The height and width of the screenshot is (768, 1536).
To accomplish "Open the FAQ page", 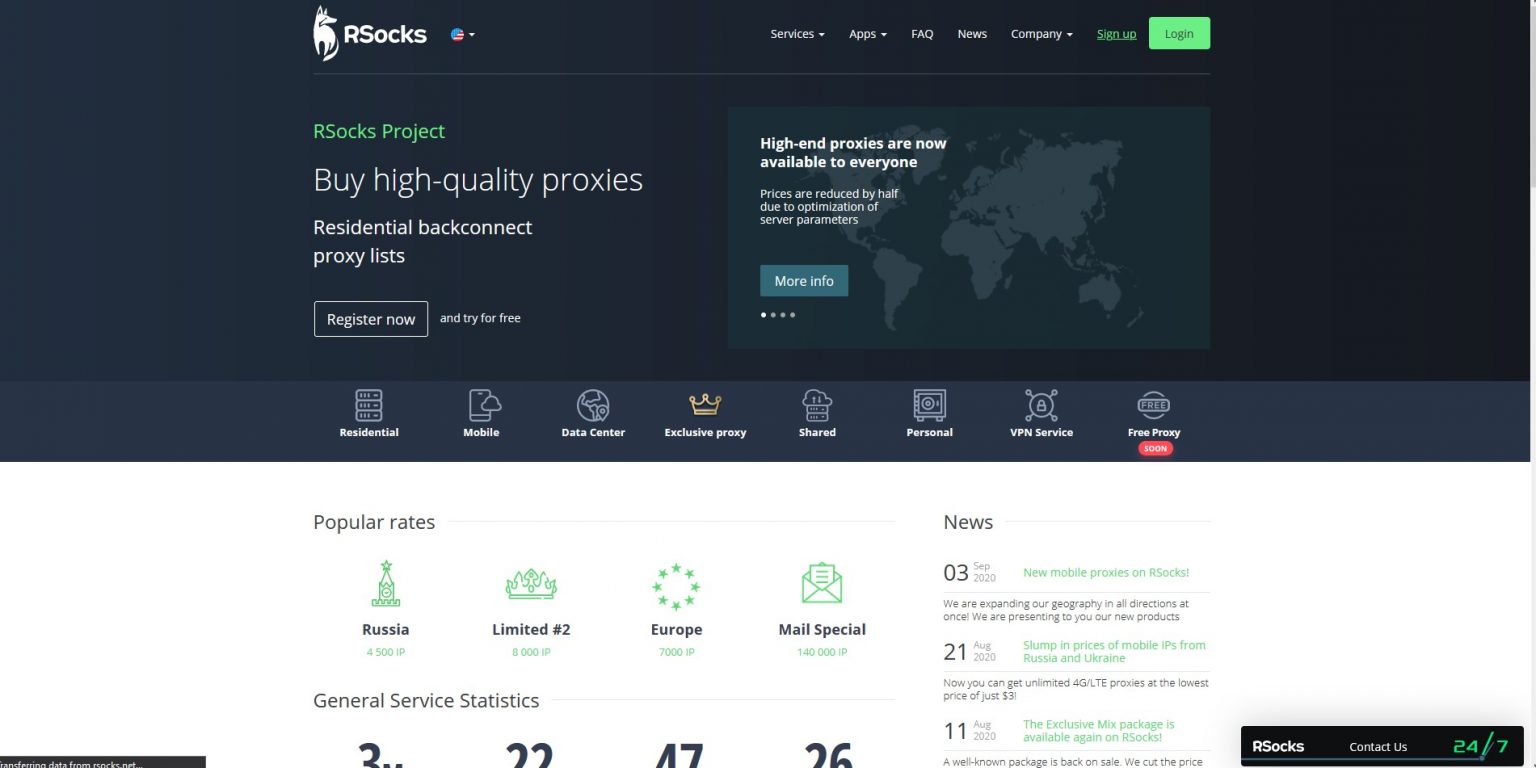I will pyautogui.click(x=921, y=33).
